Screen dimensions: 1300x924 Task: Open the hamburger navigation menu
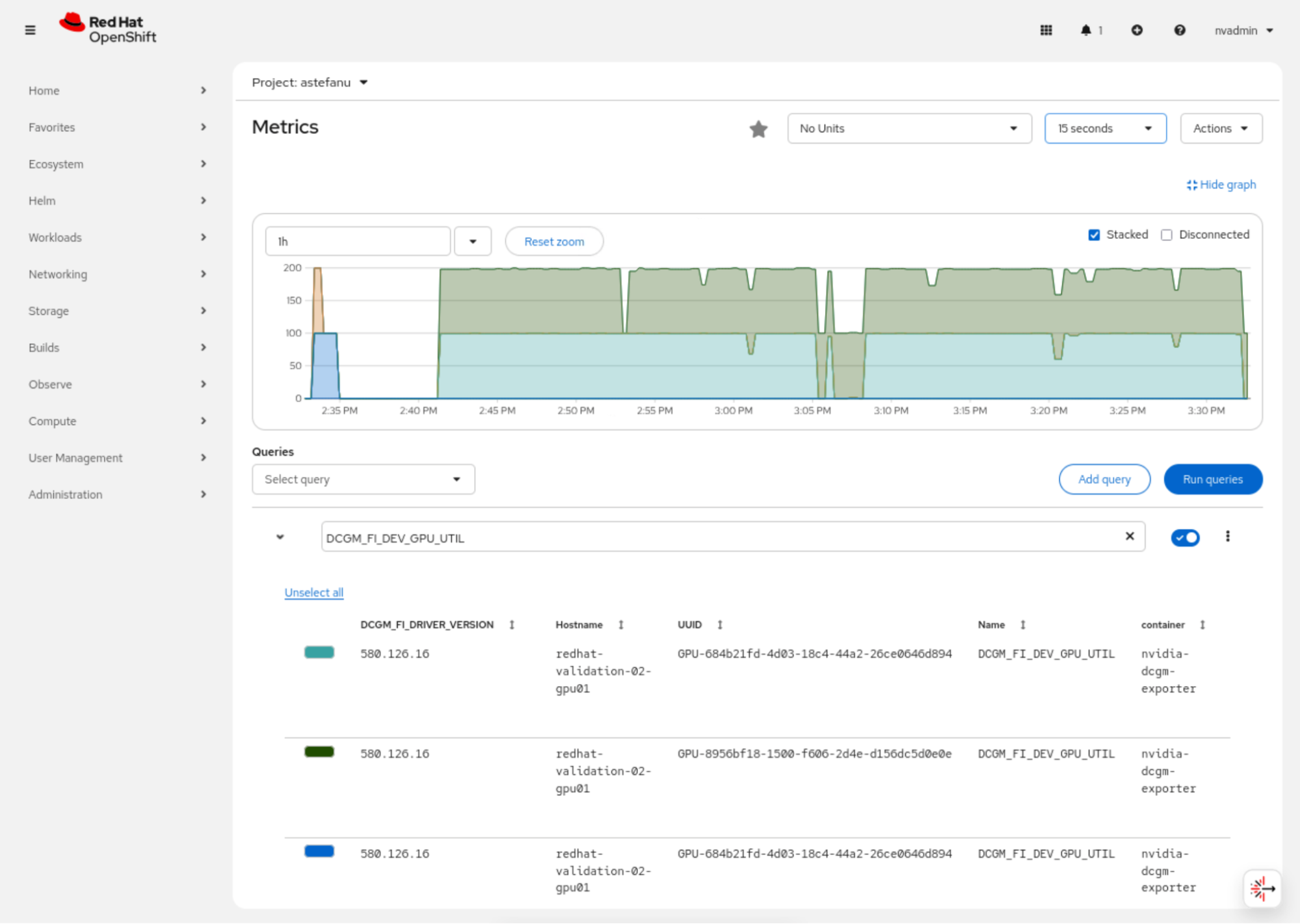(30, 30)
